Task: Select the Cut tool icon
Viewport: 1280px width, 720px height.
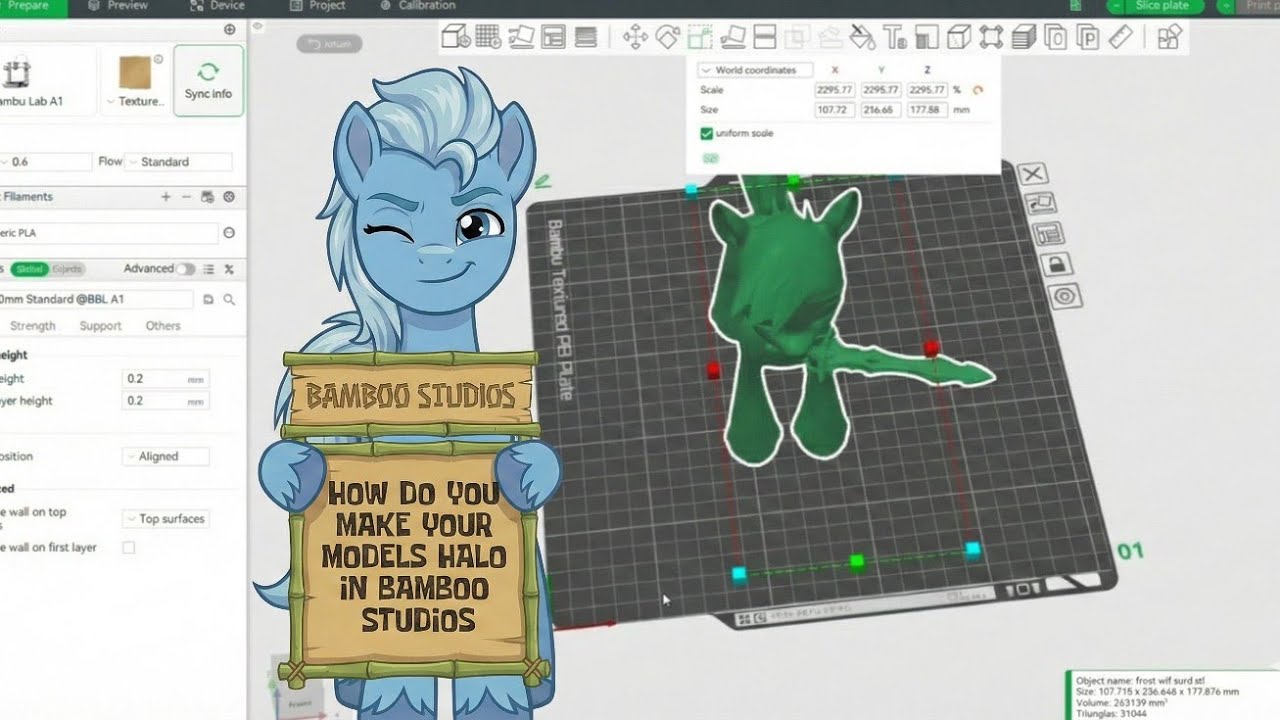Action: [764, 38]
